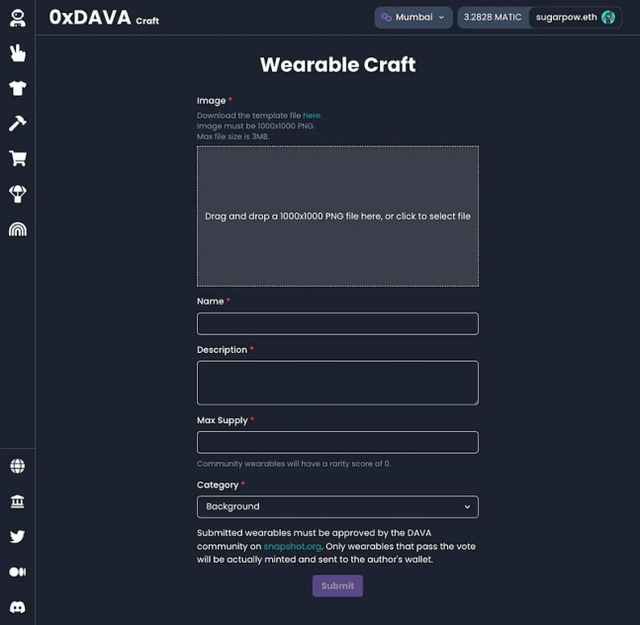The width and height of the screenshot is (640, 625).
Task: Expand the Mumbai network dropdown
Action: click(x=413, y=17)
